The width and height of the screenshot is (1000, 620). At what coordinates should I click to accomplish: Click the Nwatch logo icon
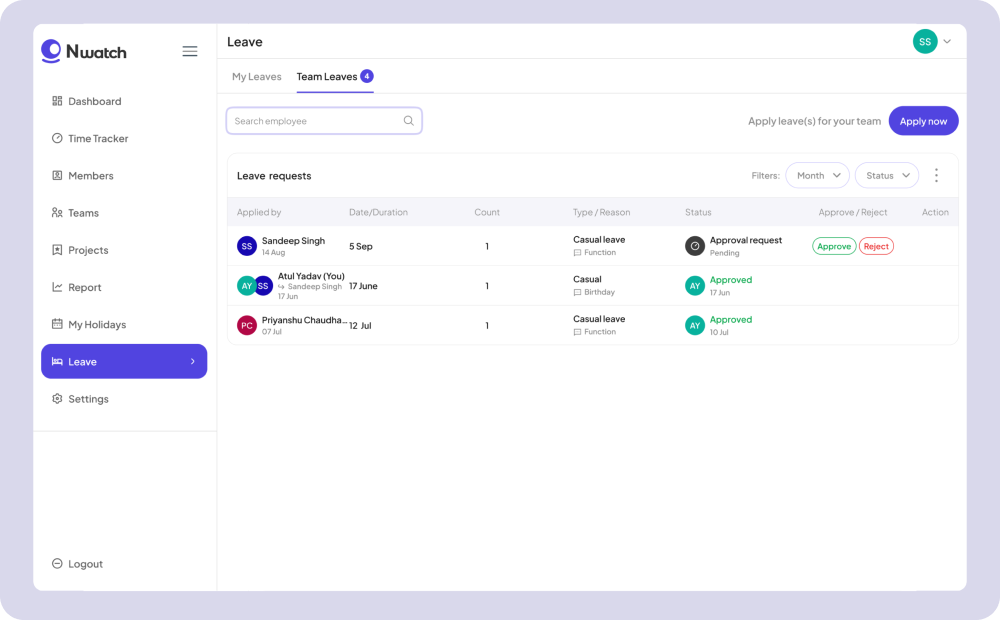51,51
